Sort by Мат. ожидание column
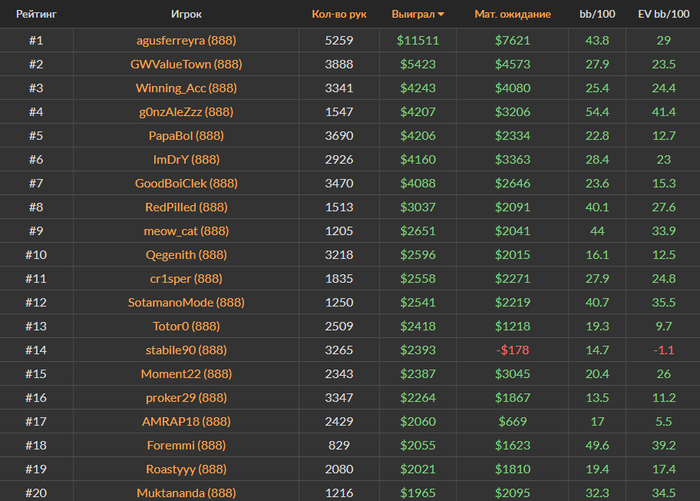Viewport: 700px width, 501px height. coord(512,15)
